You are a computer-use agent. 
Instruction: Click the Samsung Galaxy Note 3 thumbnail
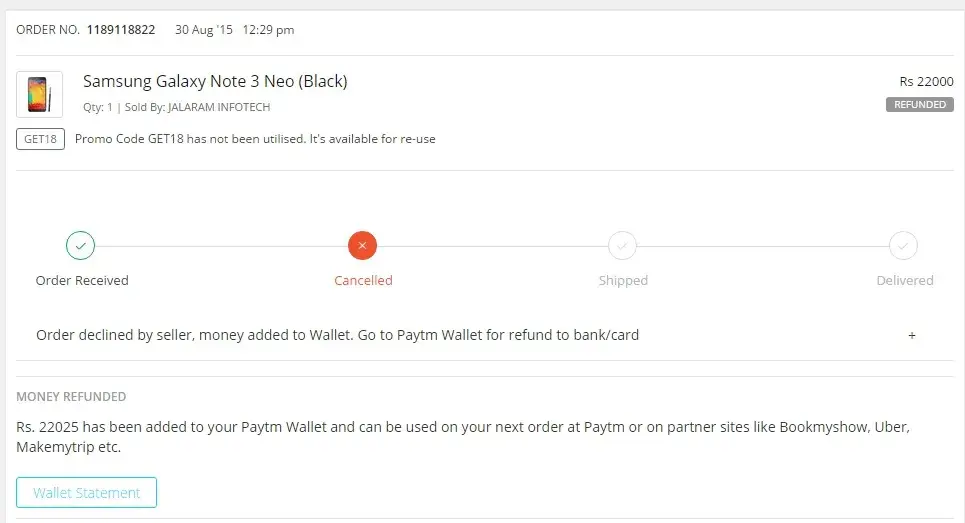click(x=40, y=94)
